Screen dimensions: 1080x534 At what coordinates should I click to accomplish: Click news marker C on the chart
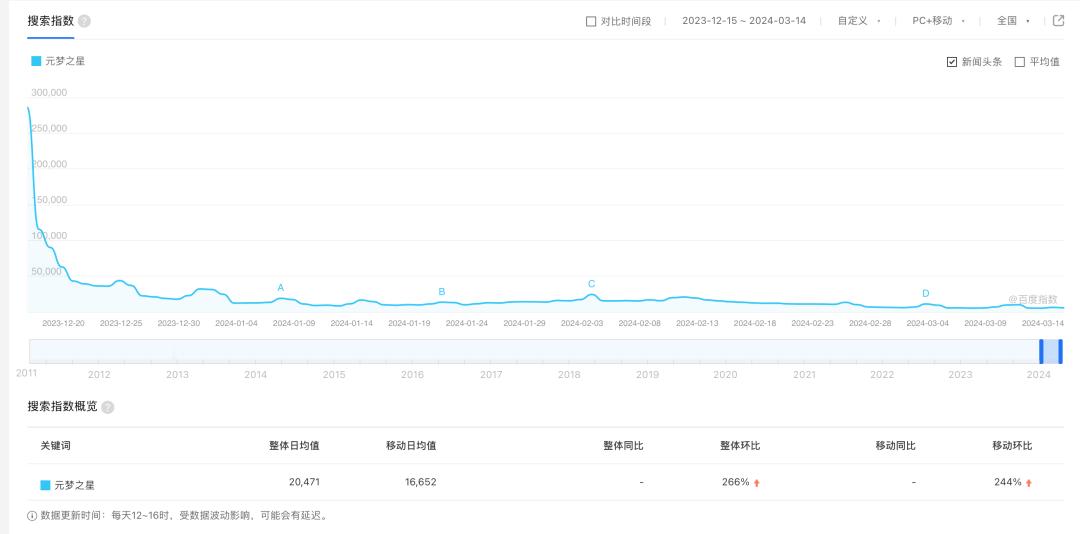(x=591, y=284)
